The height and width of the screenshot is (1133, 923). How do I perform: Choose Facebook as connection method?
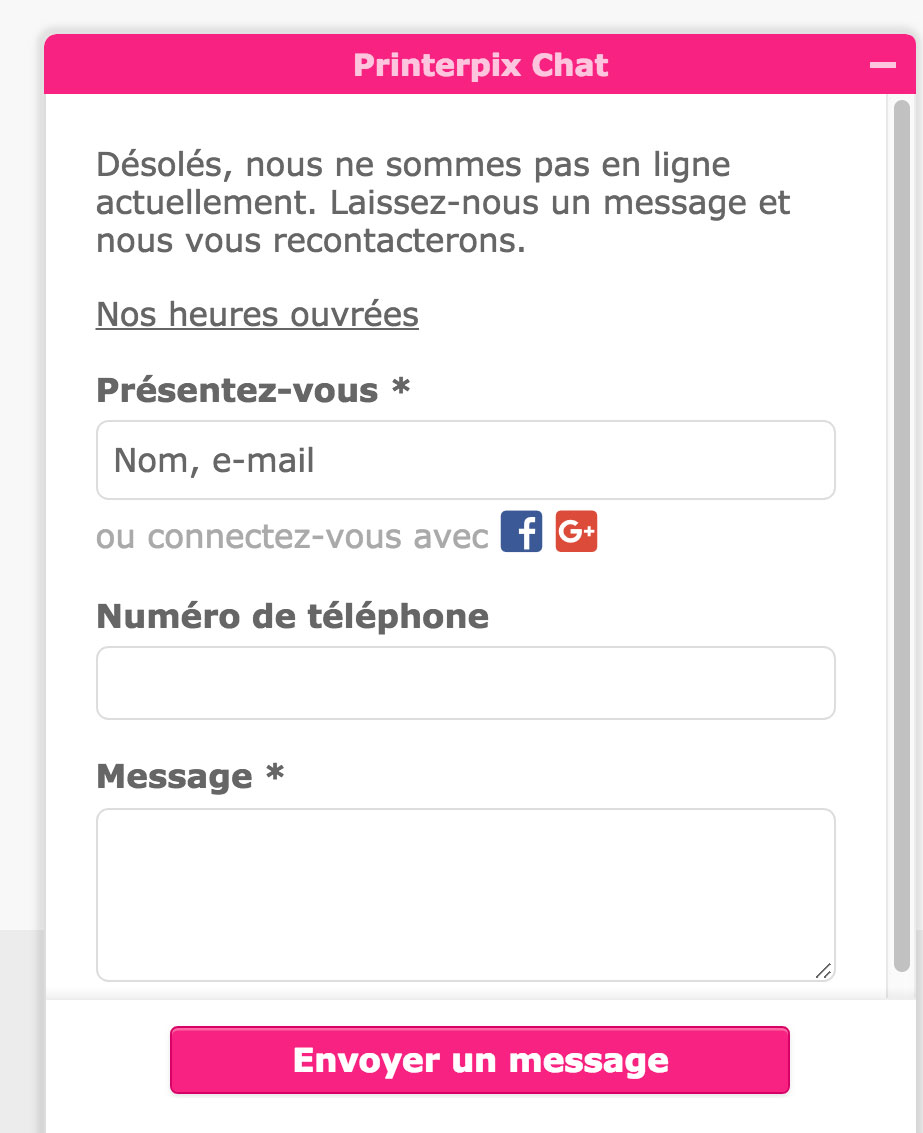(x=521, y=531)
